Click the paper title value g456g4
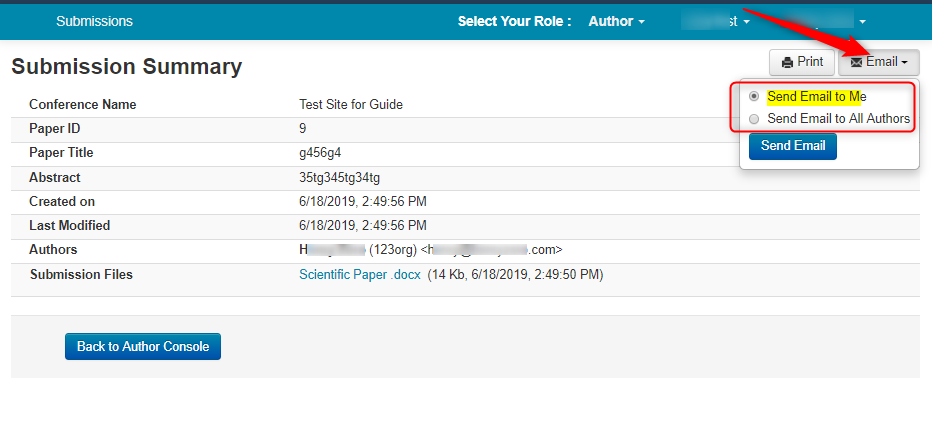This screenshot has width=932, height=448. tap(320, 153)
